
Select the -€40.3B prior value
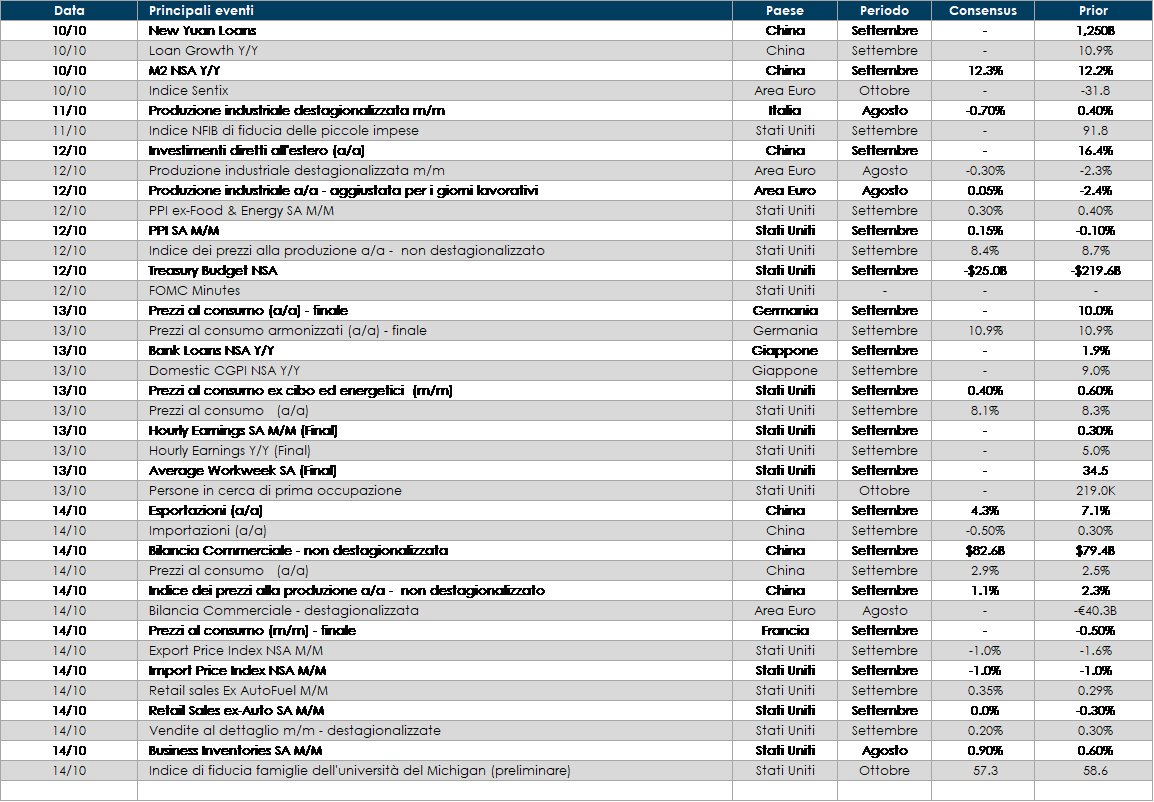click(1093, 611)
